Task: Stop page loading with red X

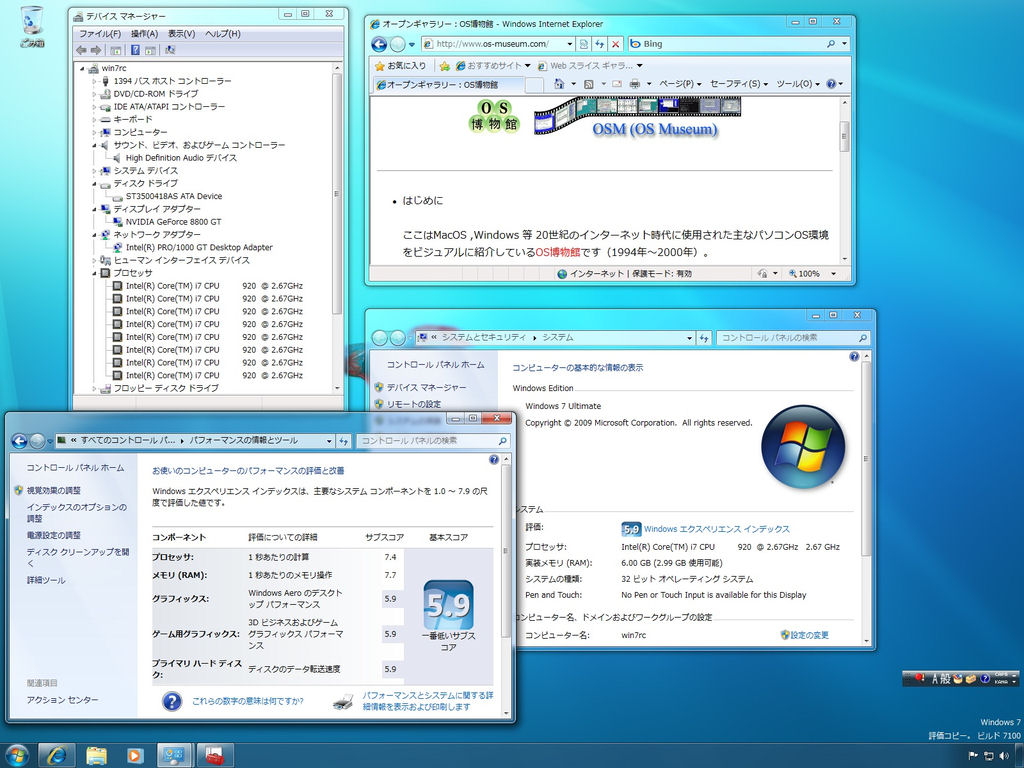Action: coord(615,44)
